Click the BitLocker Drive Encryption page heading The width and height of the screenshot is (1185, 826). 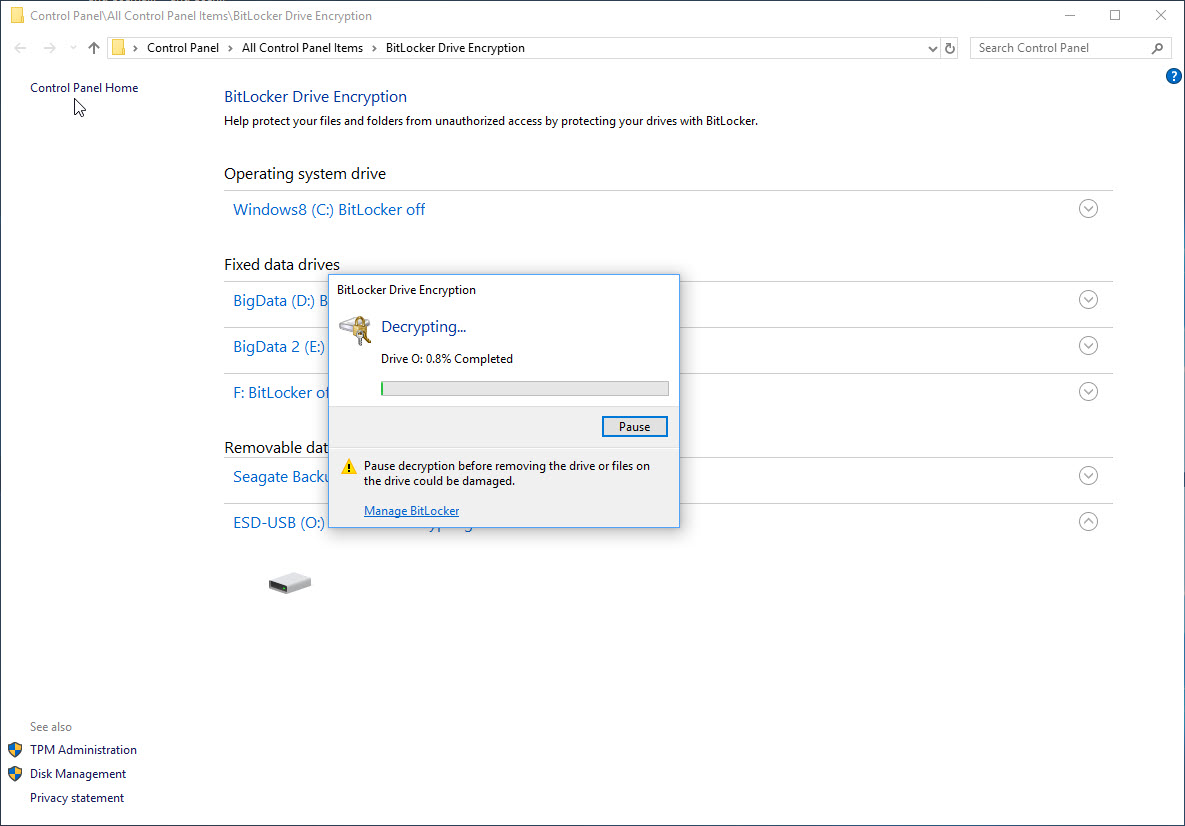click(x=315, y=97)
